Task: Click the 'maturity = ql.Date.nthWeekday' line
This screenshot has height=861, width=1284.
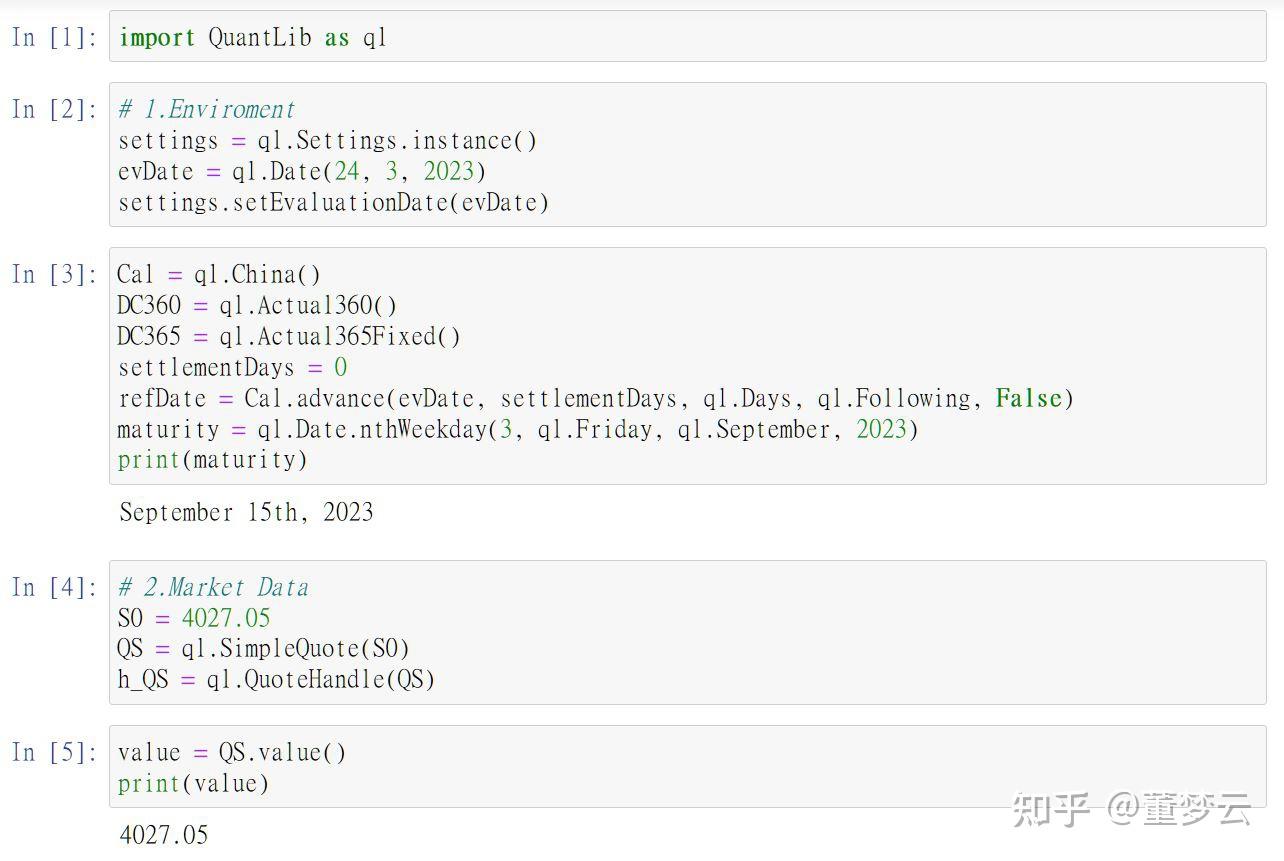Action: tap(518, 429)
